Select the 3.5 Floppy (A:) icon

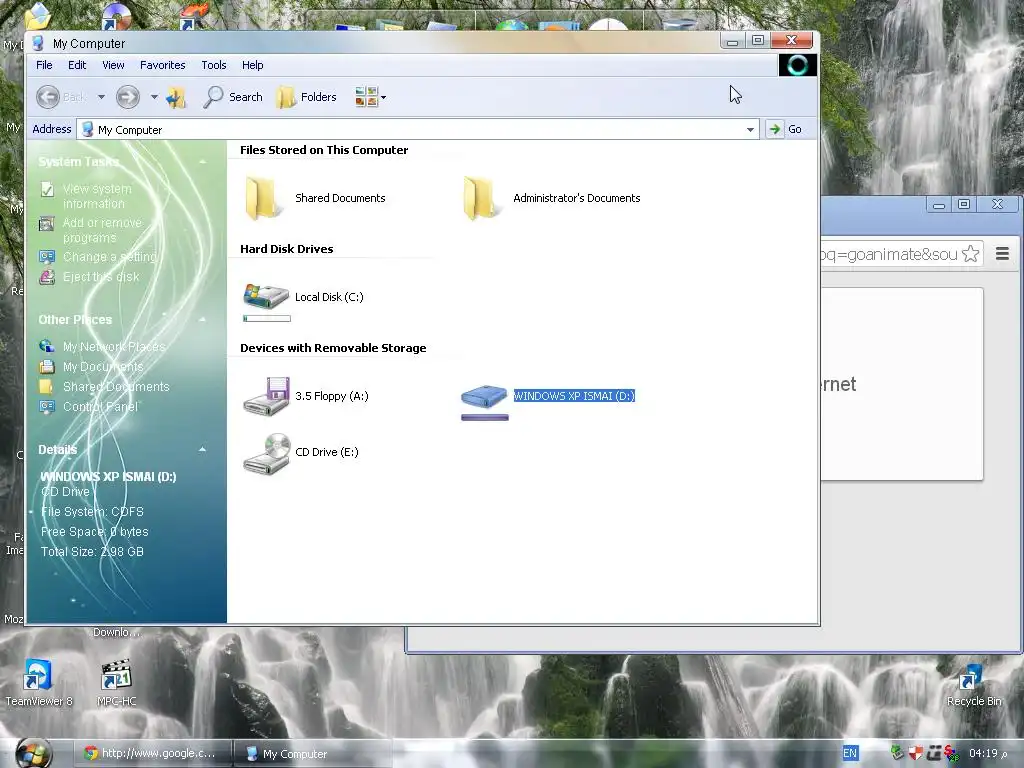[266, 396]
